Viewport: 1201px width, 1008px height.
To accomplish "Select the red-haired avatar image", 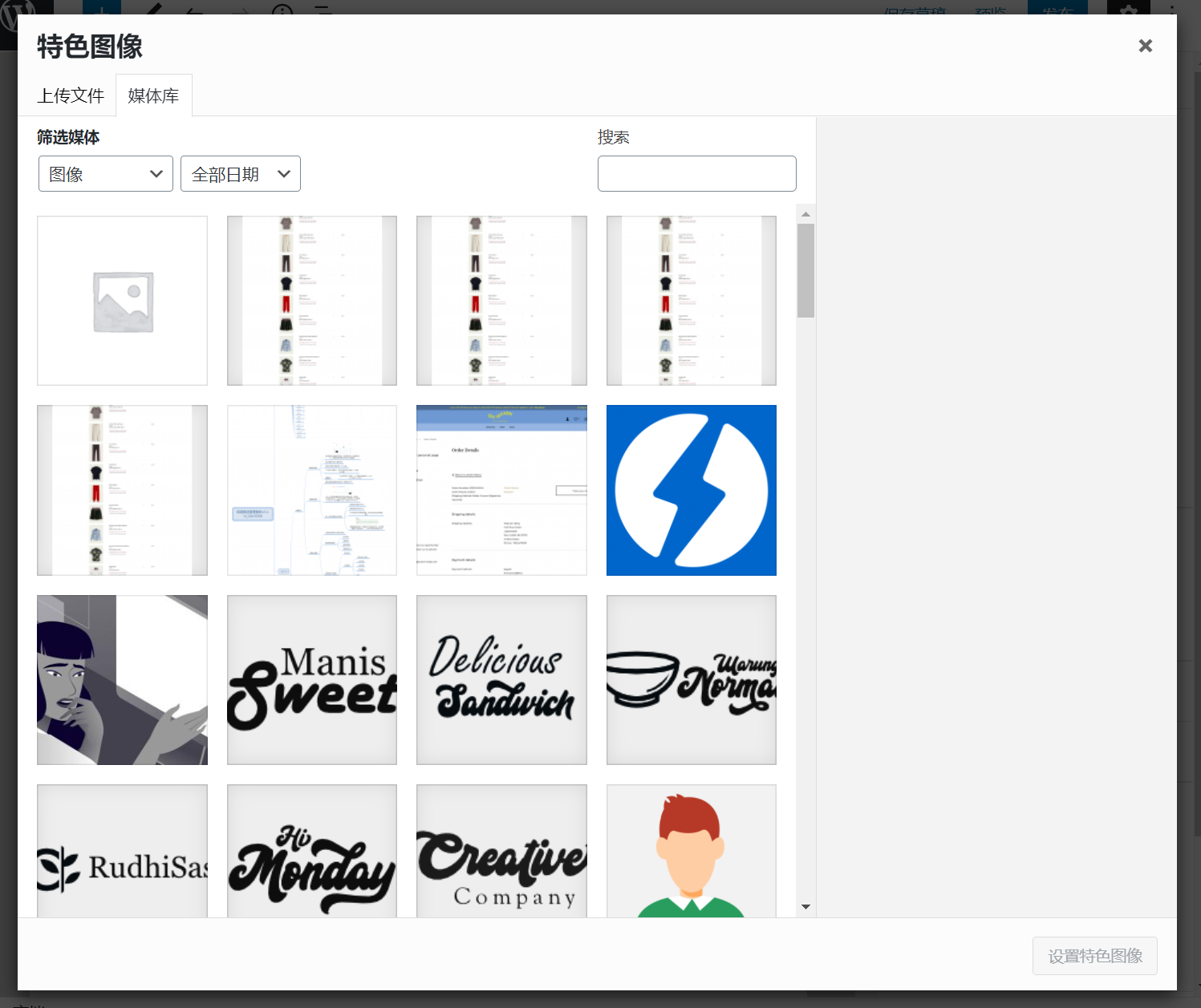I will 691,852.
